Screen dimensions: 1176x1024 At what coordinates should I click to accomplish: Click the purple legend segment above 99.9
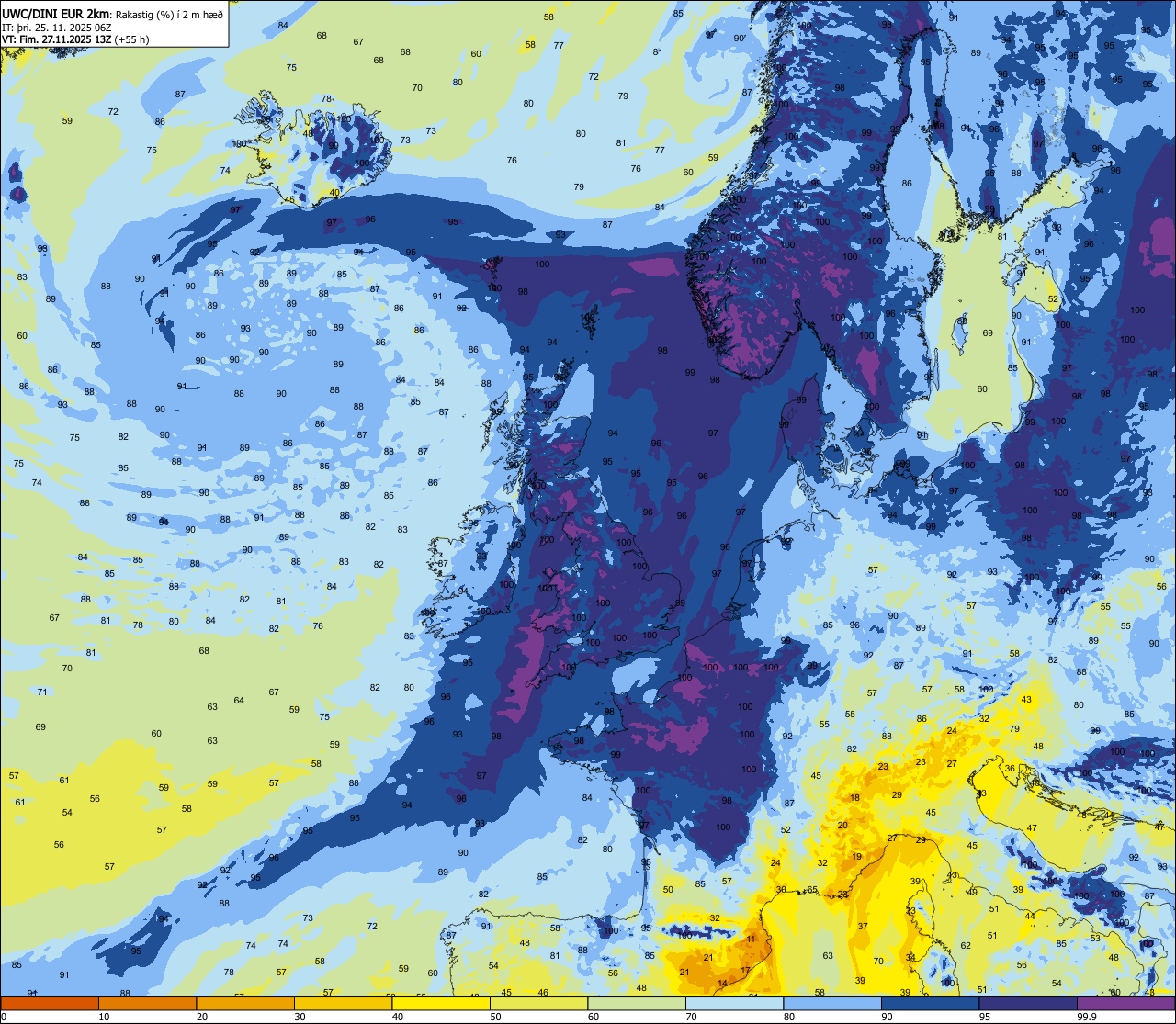point(1125,1004)
